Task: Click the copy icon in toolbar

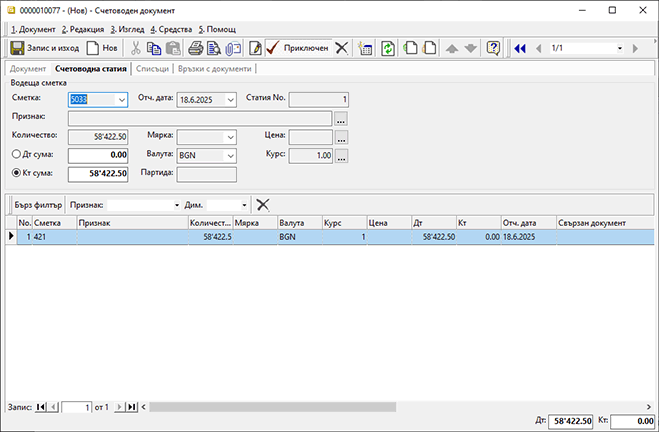Action: pos(154,48)
